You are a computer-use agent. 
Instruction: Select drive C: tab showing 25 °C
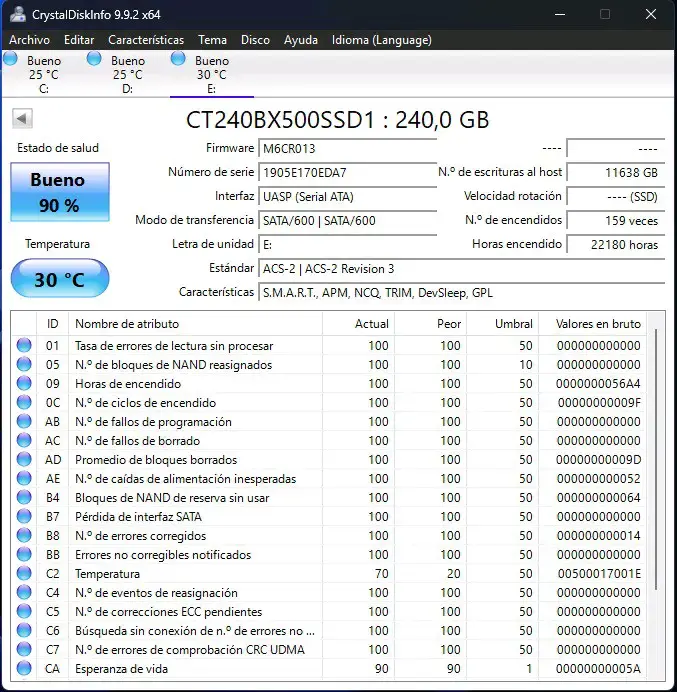[x=43, y=74]
